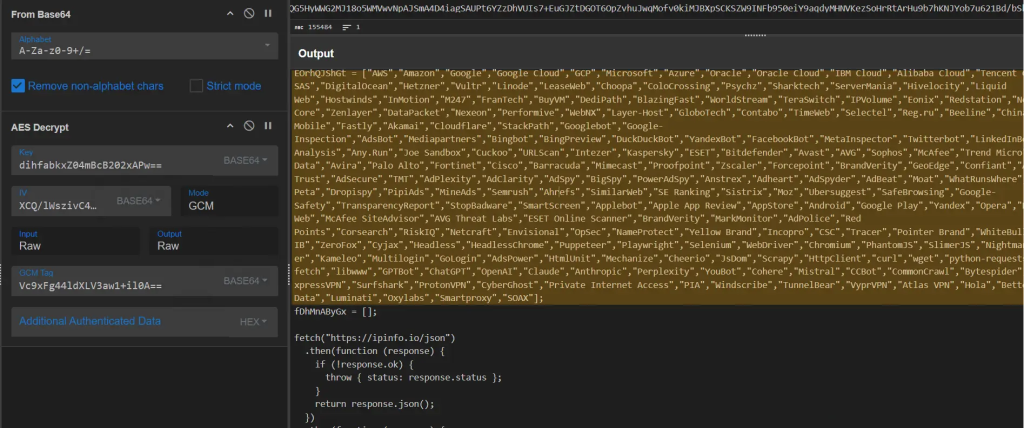Collapse the From Base64 operation
The height and width of the screenshot is (428, 1024).
click(x=230, y=13)
